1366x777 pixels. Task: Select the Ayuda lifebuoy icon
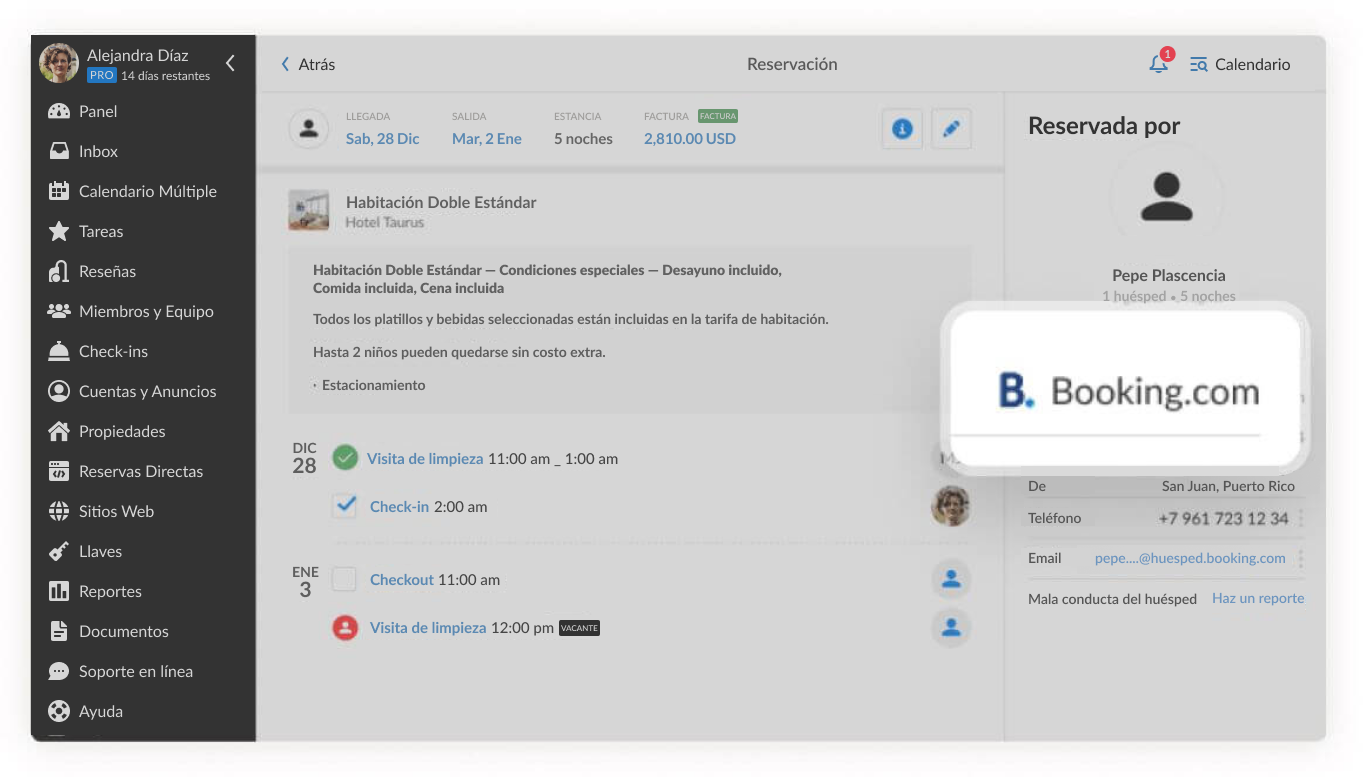(59, 711)
